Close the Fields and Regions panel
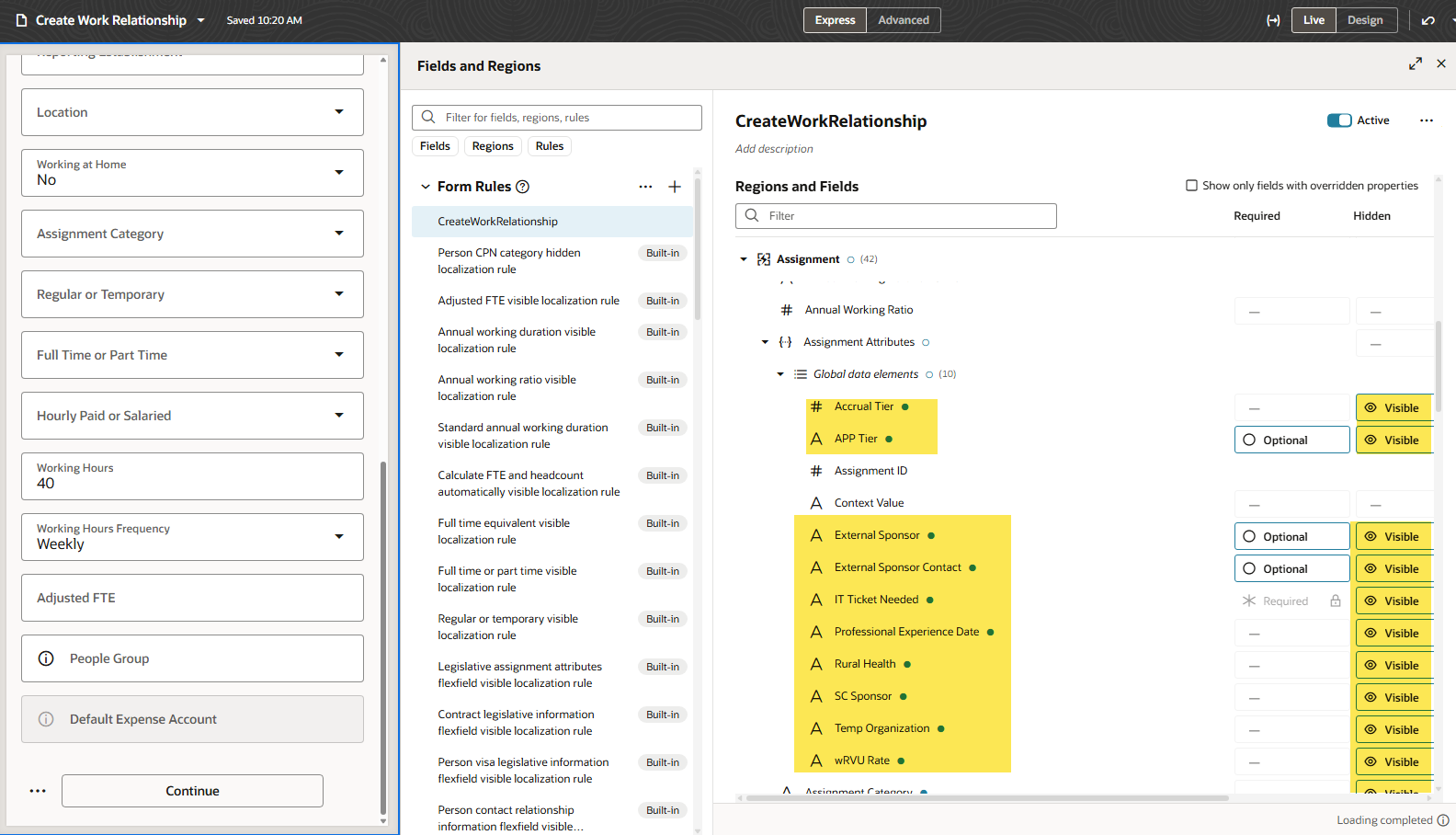Screen dimensions: 1456x835 point(1441,63)
